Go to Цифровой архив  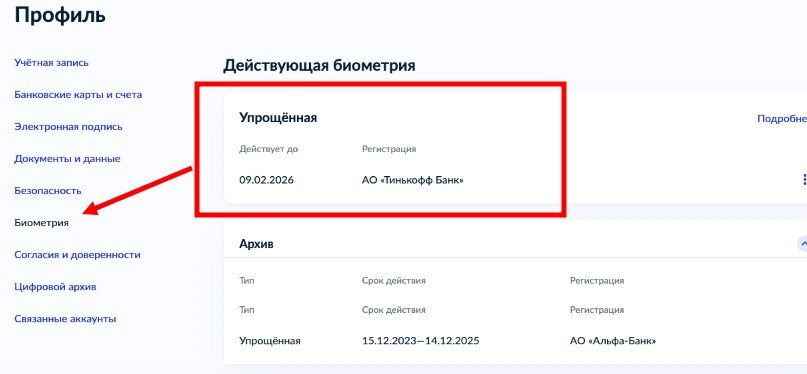[55, 287]
